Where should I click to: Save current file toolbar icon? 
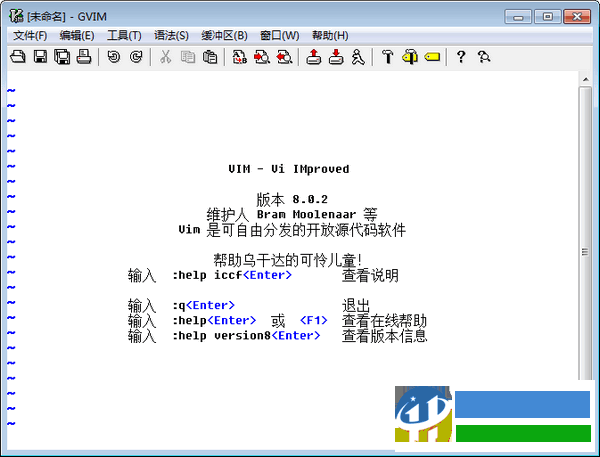coord(40,57)
